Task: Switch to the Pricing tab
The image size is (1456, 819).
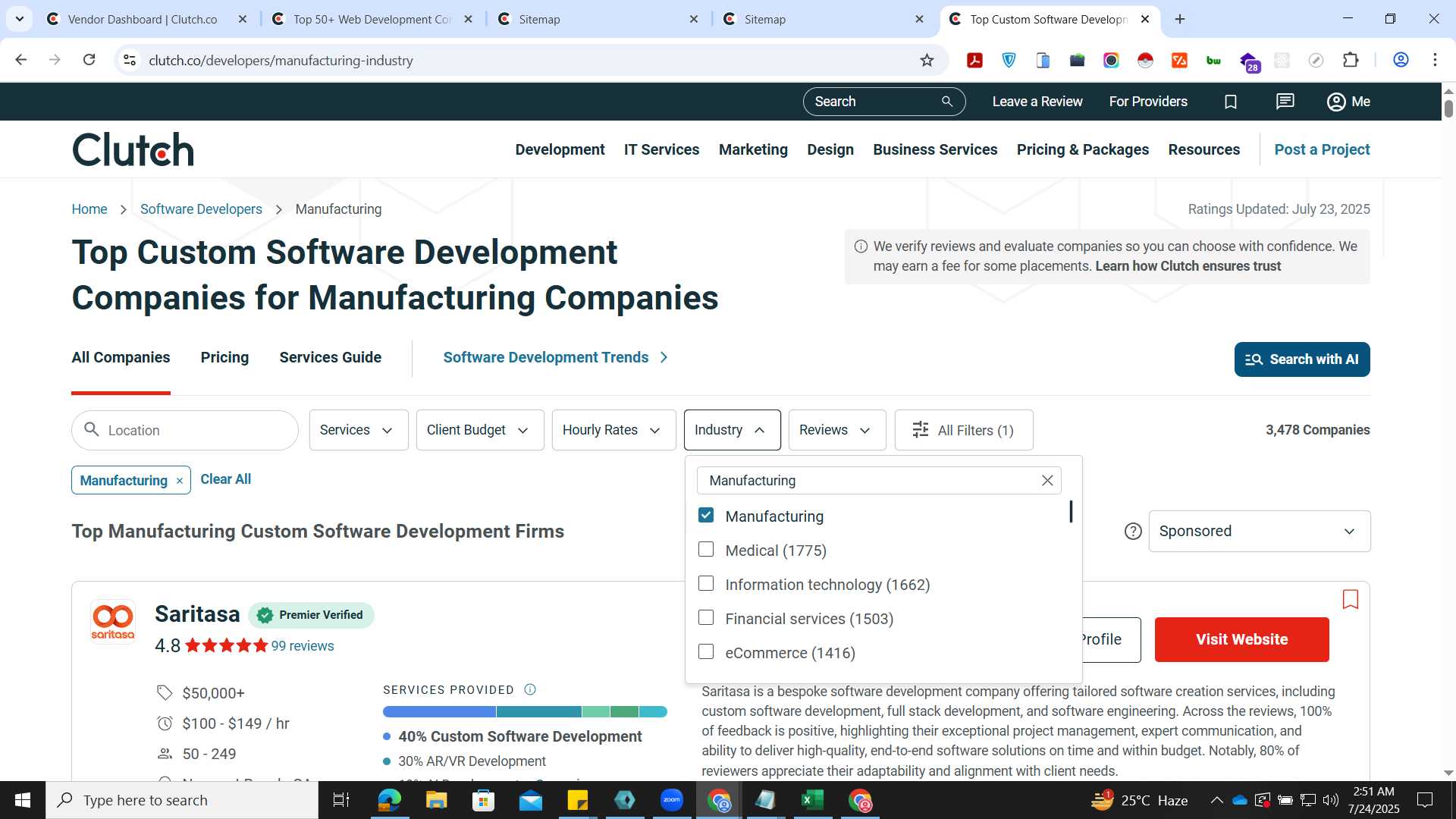Action: click(224, 358)
